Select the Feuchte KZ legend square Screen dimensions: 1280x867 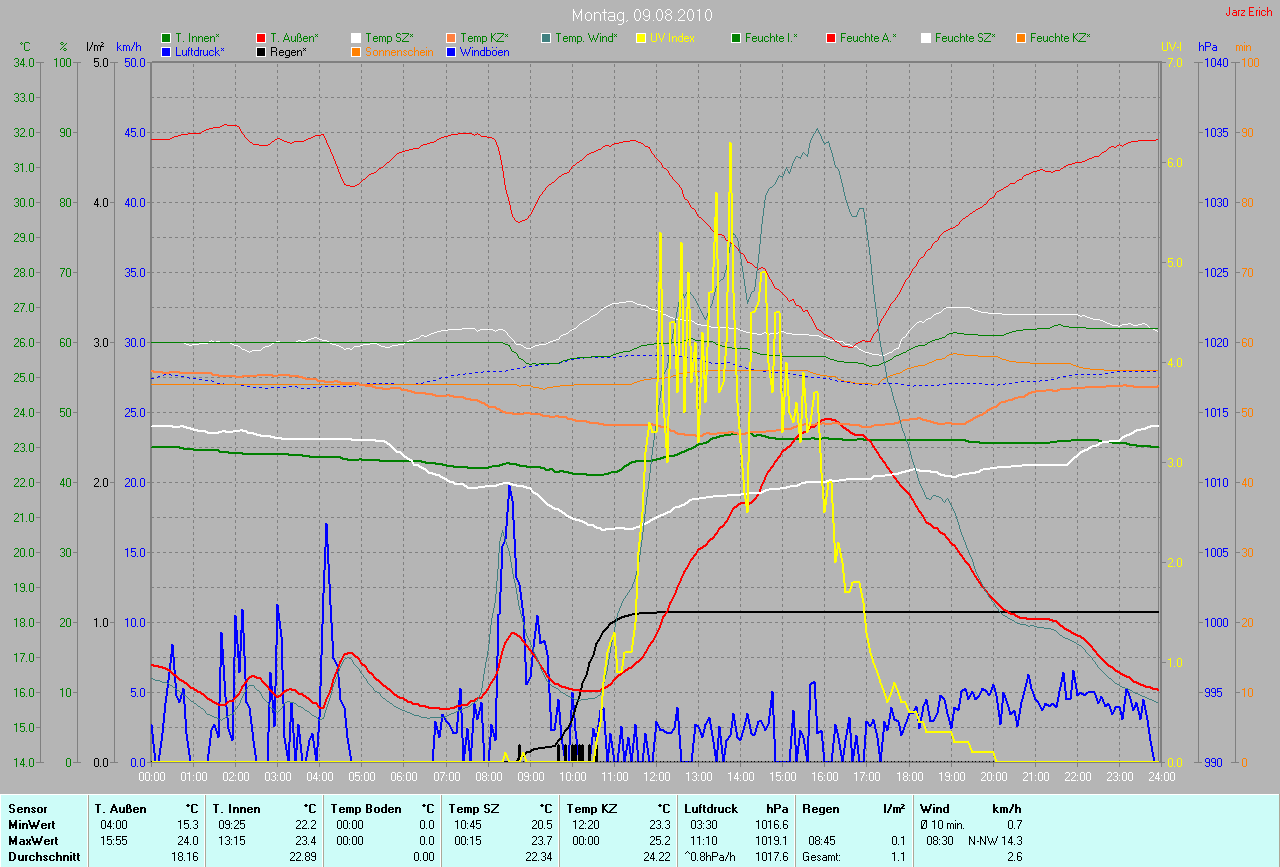click(x=1021, y=38)
